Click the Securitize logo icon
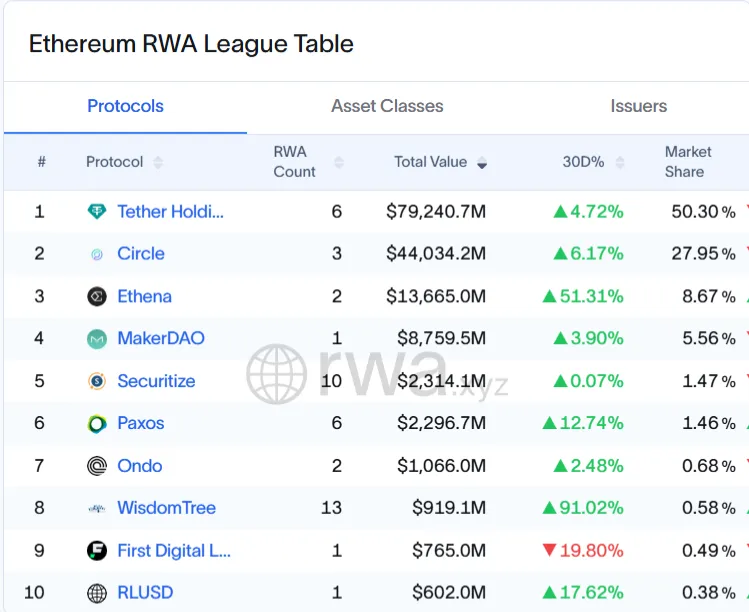 [x=97, y=381]
